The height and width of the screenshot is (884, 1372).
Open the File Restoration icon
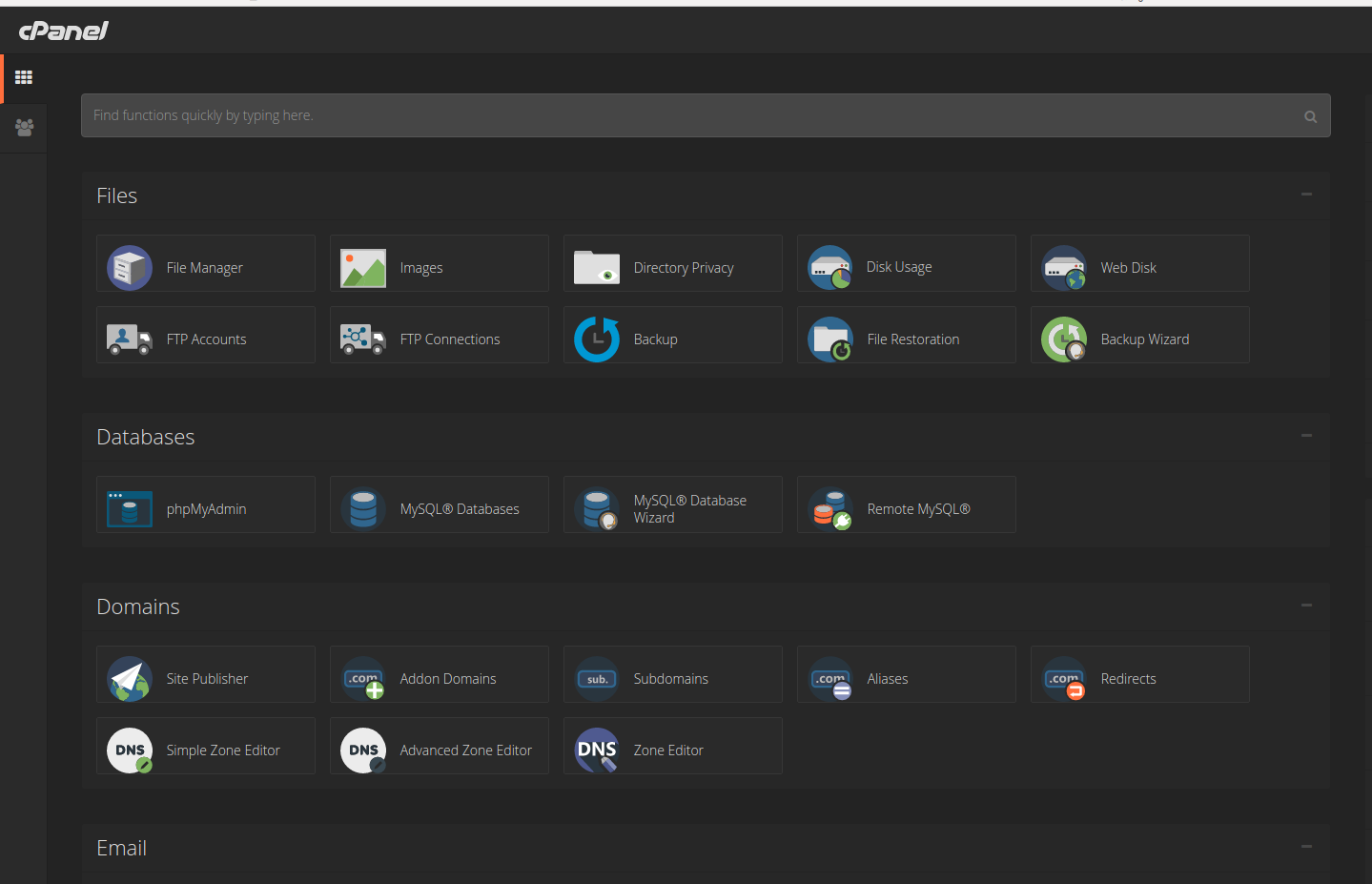point(830,339)
